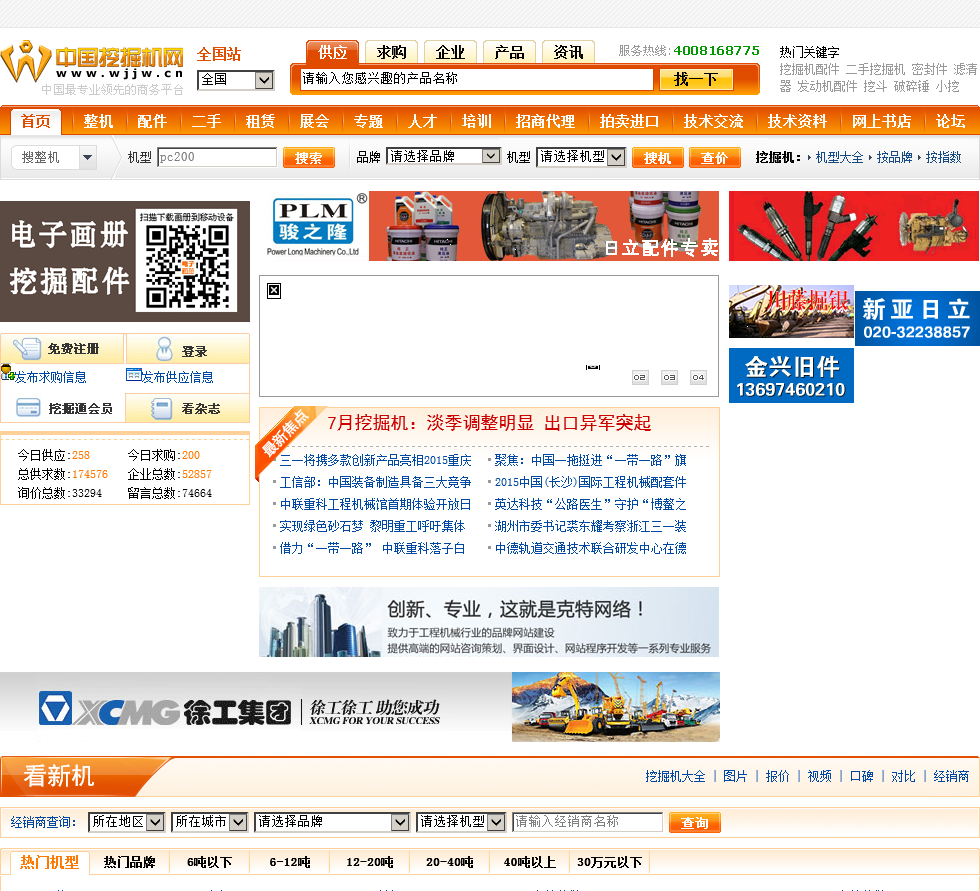Select the 30万元以下 tab
The width and height of the screenshot is (980, 891).
coord(609,862)
